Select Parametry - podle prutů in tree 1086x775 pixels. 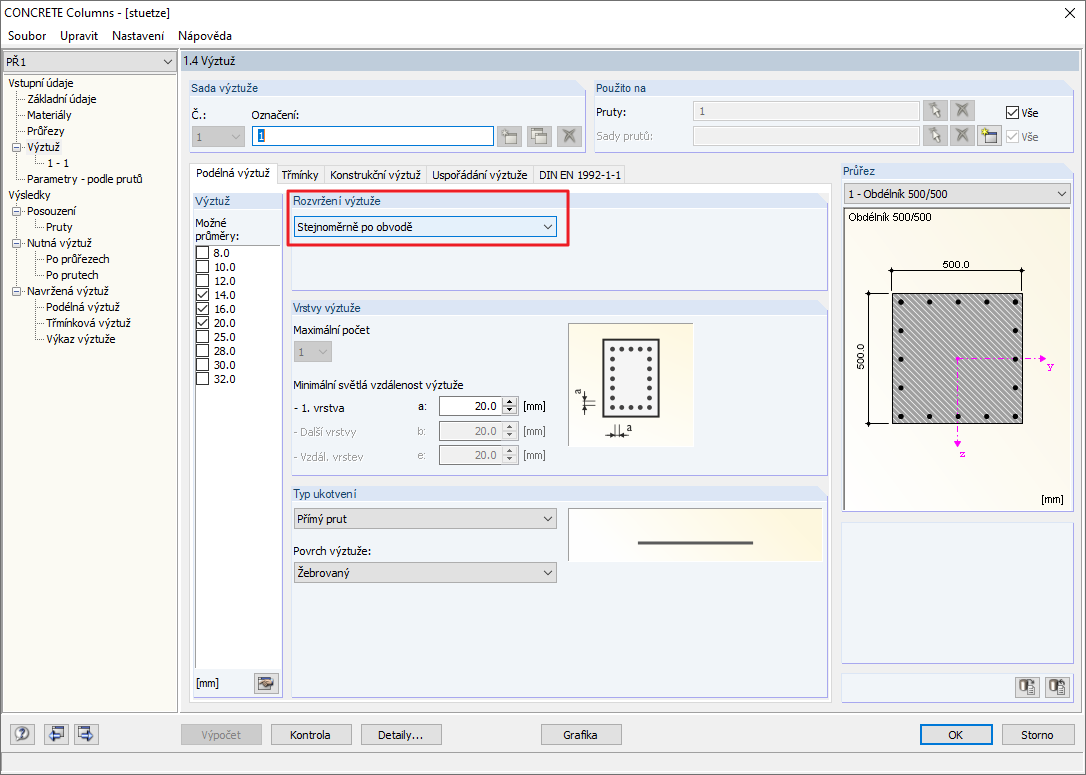(x=84, y=179)
